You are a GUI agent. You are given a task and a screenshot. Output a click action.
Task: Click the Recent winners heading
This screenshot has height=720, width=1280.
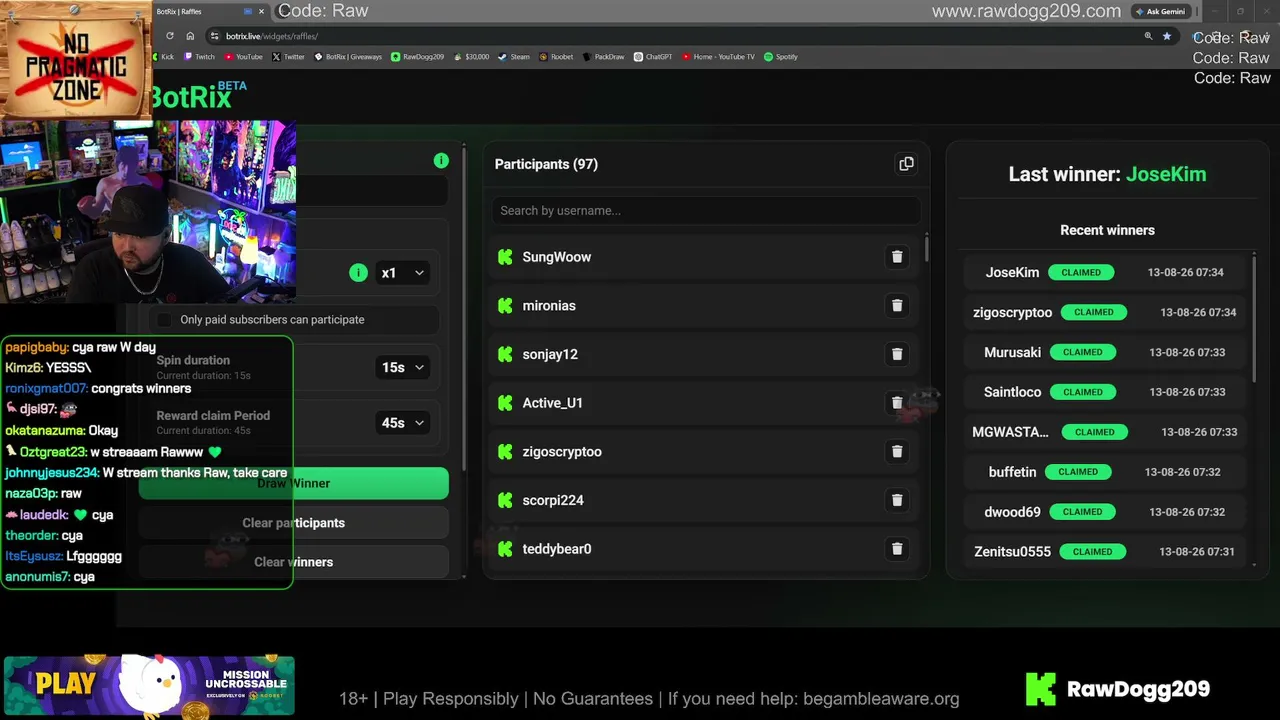(x=1107, y=230)
